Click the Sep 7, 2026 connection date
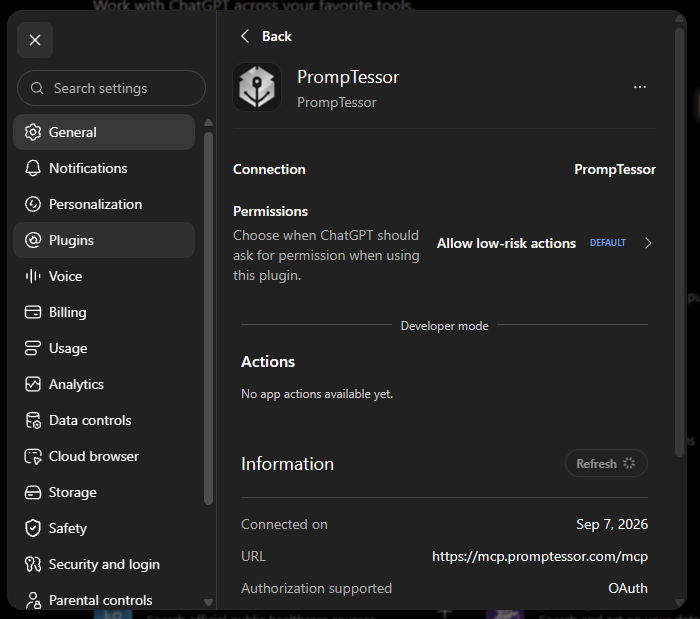 pos(612,524)
